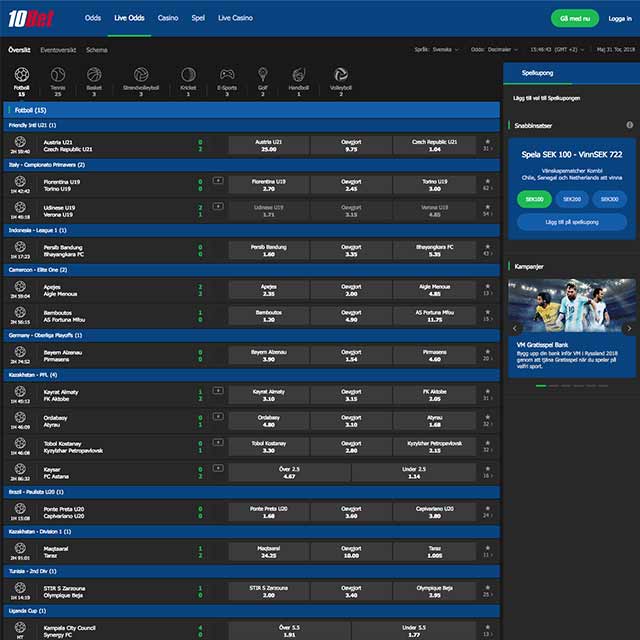Open the Casino top navigation tab
This screenshot has height=640, width=640.
click(168, 18)
